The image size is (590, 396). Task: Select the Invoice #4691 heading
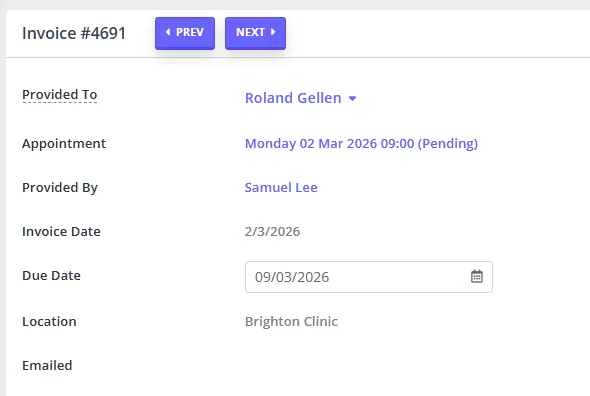click(74, 33)
